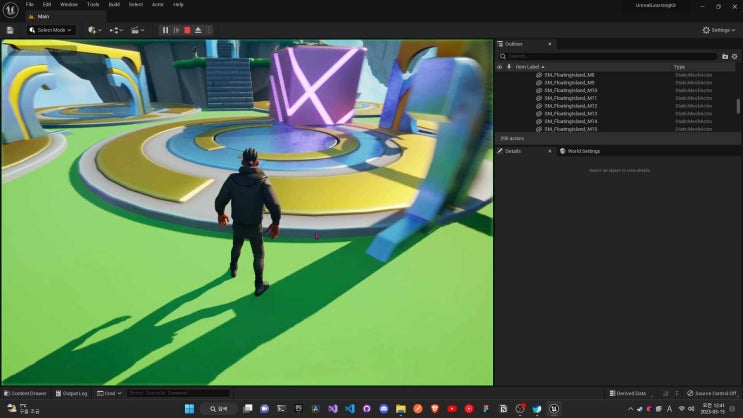Open Figma from the taskbar
The height and width of the screenshot is (418, 743).
point(486,409)
